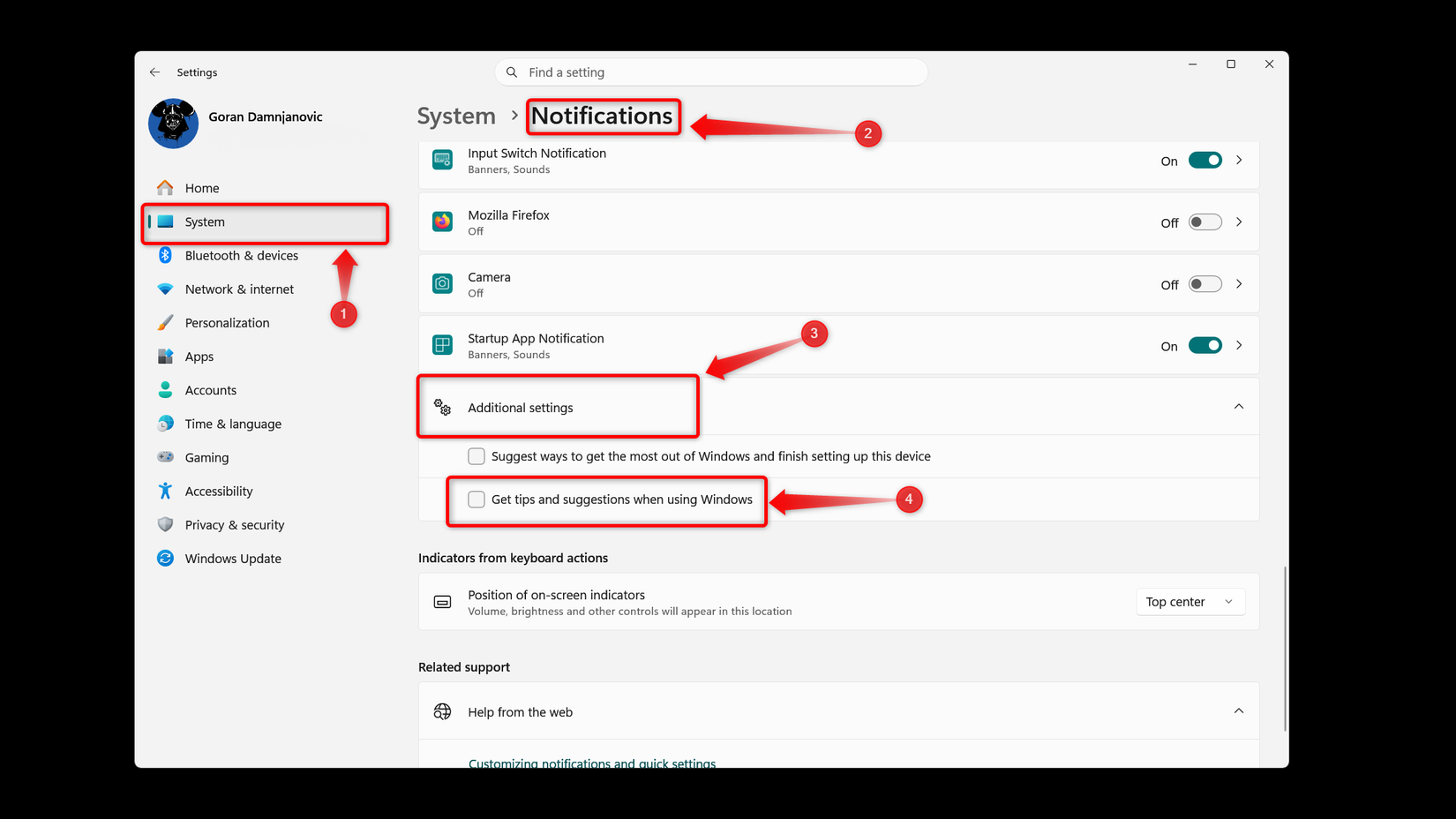
Task: Open the Top center position dropdown
Action: tap(1190, 602)
